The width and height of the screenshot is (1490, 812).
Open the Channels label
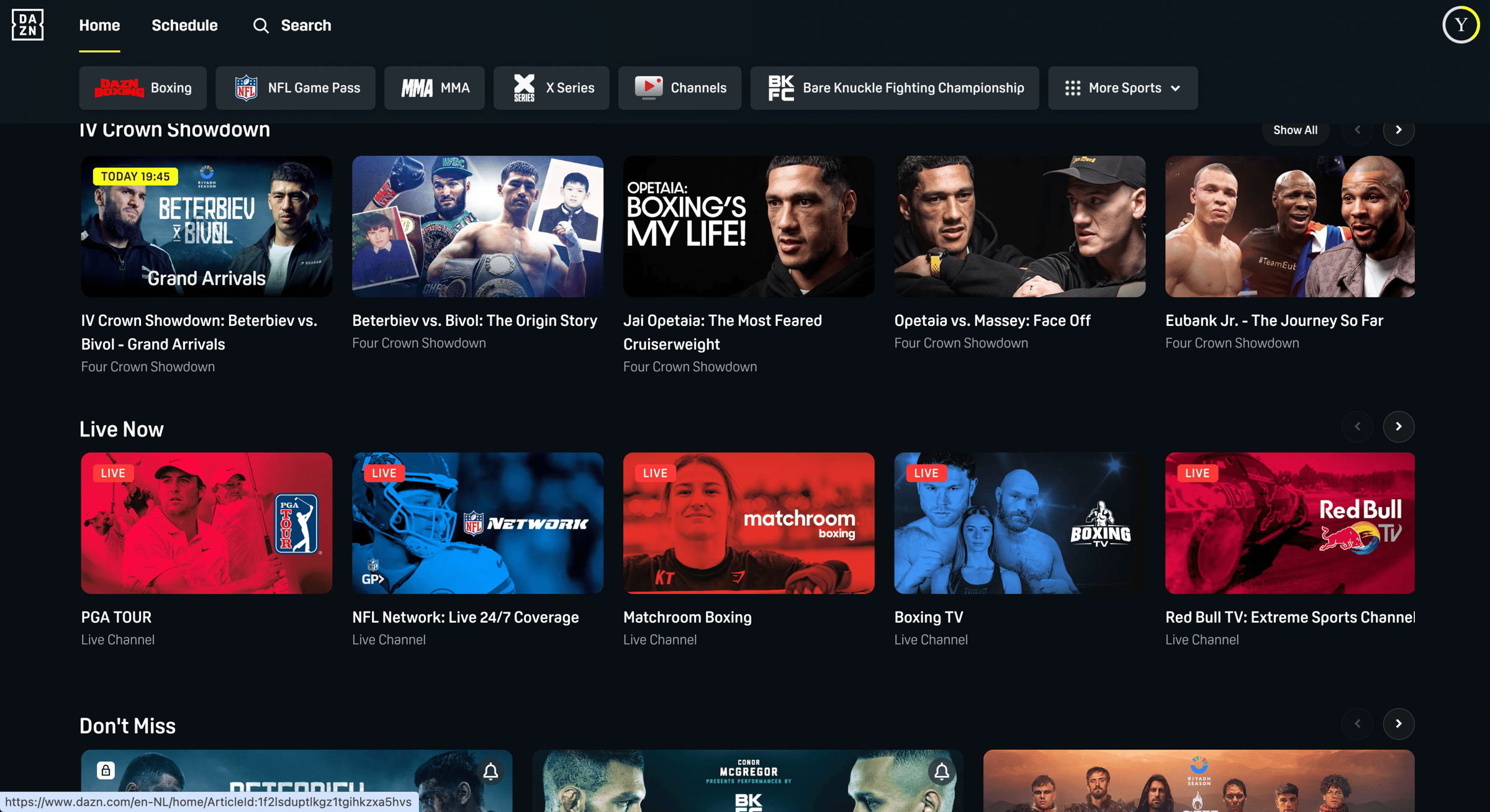pos(698,88)
